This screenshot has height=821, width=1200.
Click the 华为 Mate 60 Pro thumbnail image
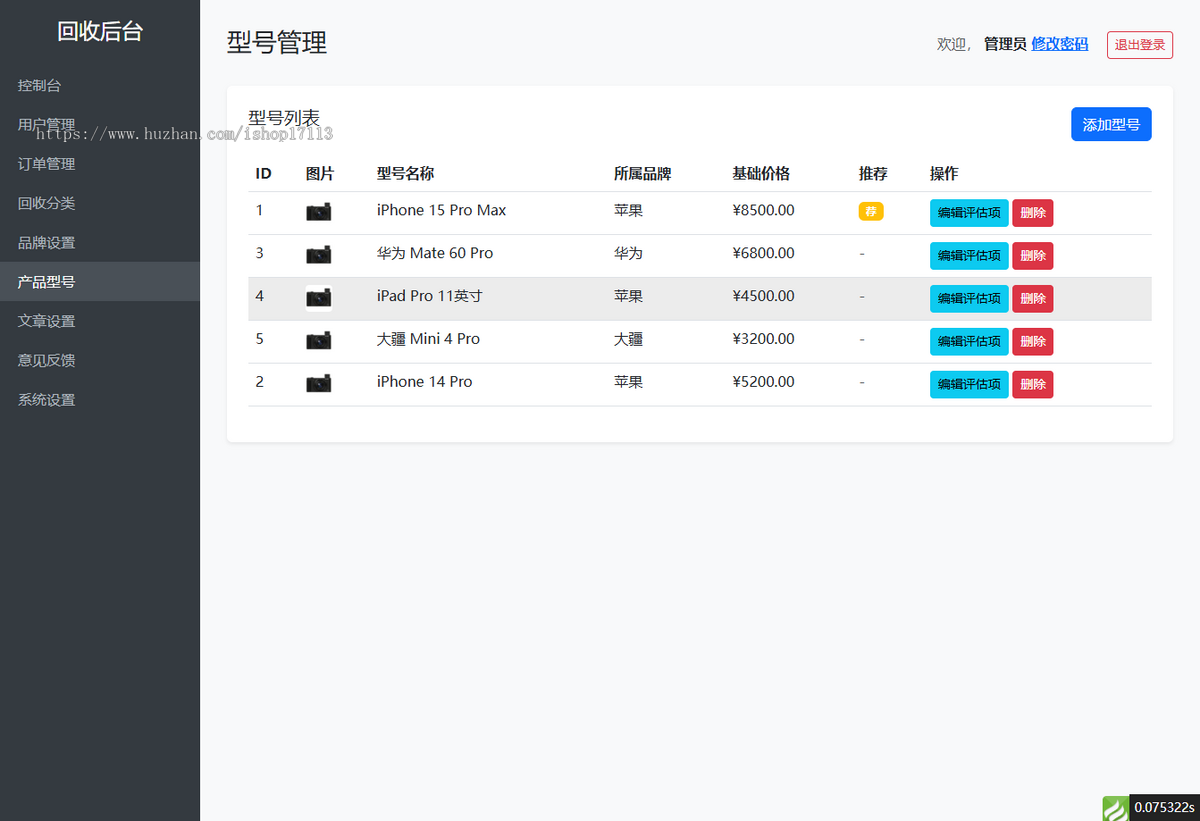tap(319, 255)
